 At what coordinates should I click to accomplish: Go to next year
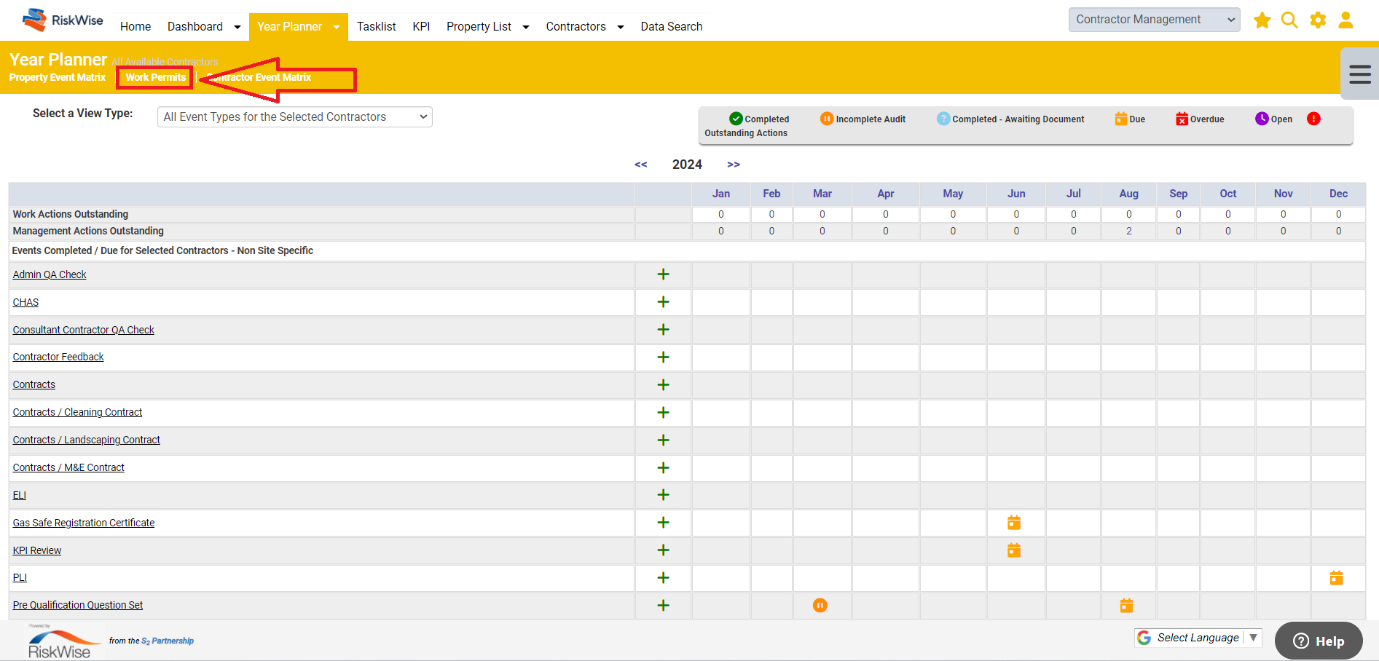coord(734,165)
